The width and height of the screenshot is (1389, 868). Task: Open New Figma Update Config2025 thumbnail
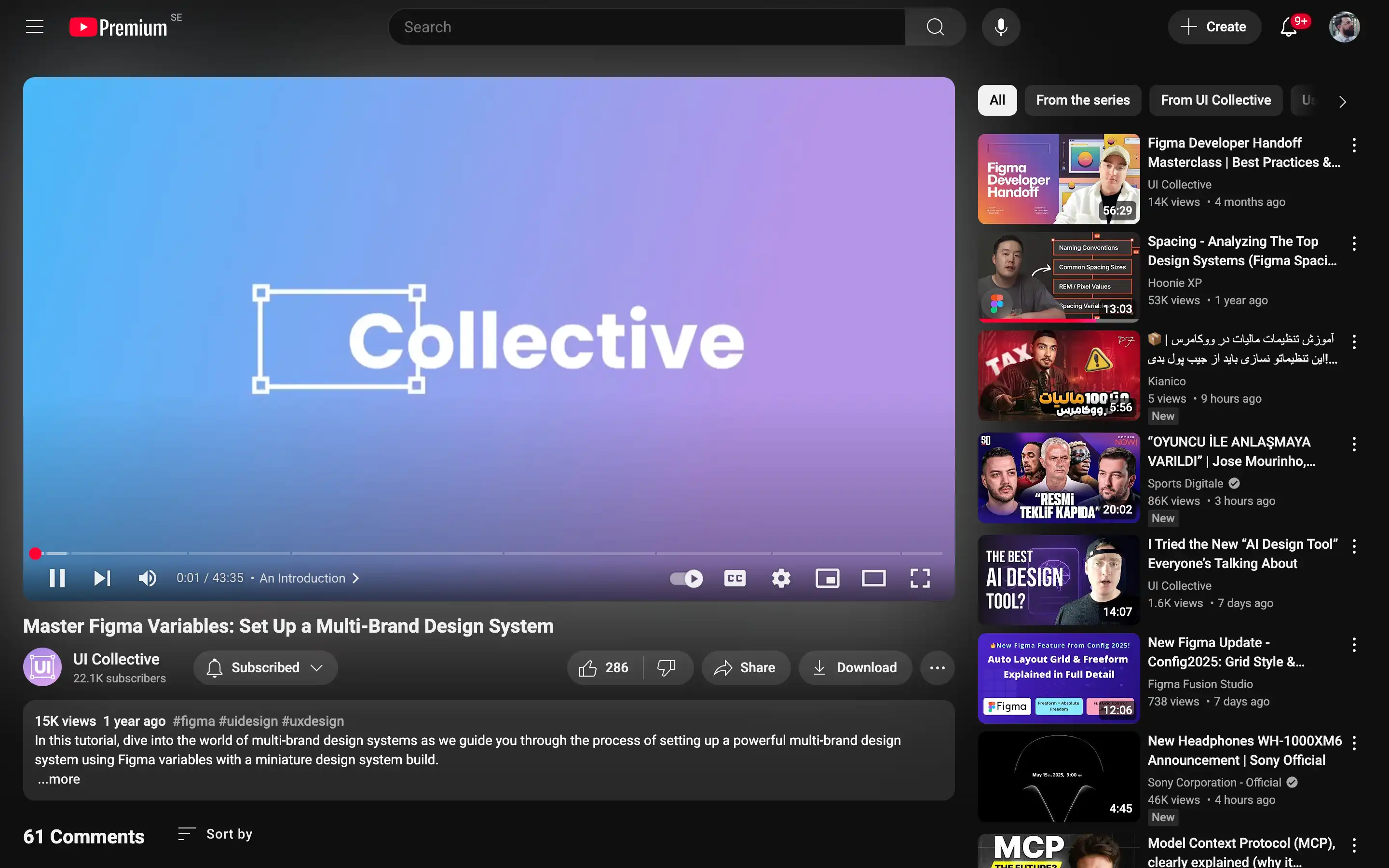(x=1059, y=678)
